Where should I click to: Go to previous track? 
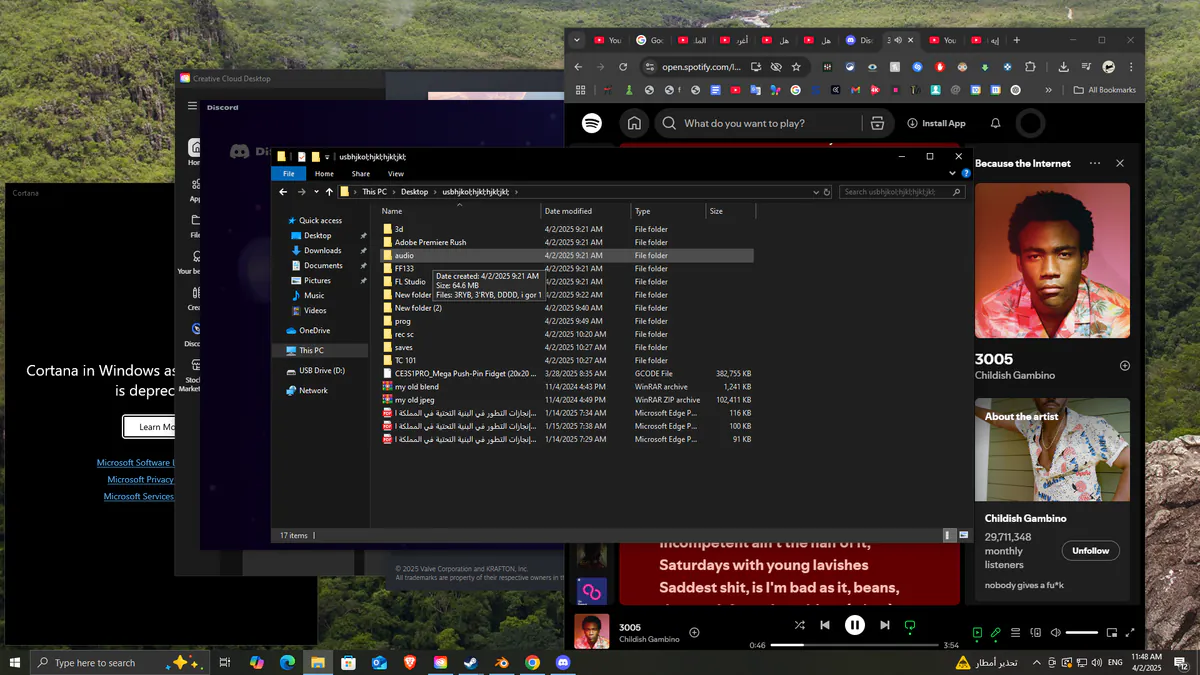(825, 625)
